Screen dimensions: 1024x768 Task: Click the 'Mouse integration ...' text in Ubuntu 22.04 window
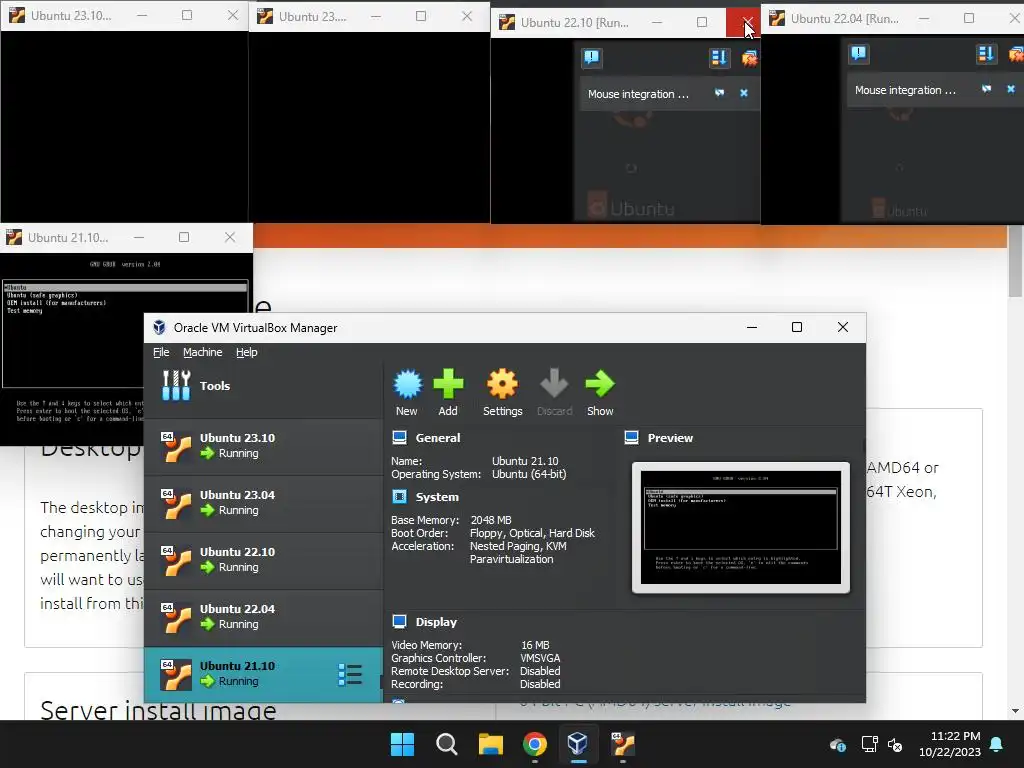coord(905,90)
